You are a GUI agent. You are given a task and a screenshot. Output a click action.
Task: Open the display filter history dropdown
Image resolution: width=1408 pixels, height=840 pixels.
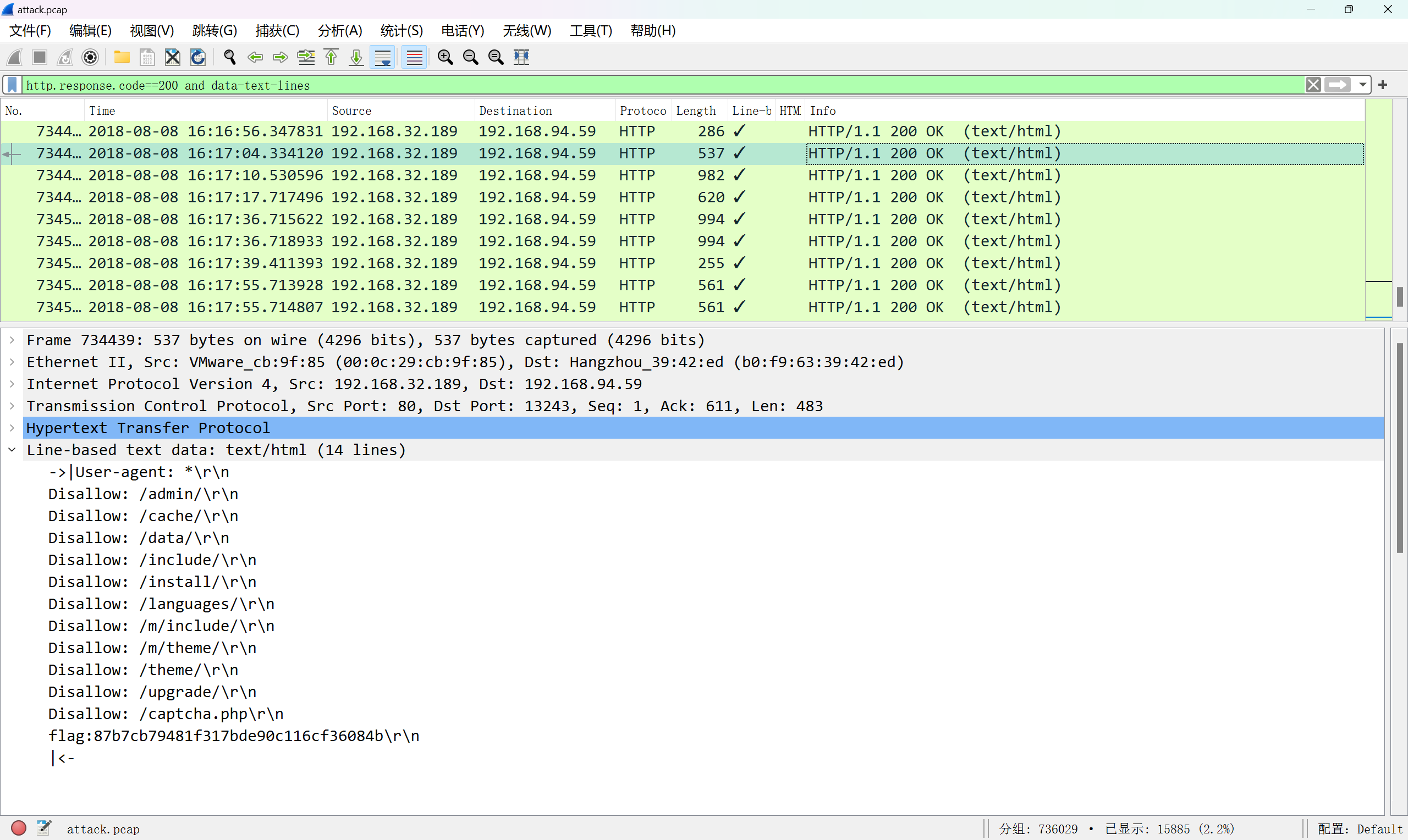1363,85
